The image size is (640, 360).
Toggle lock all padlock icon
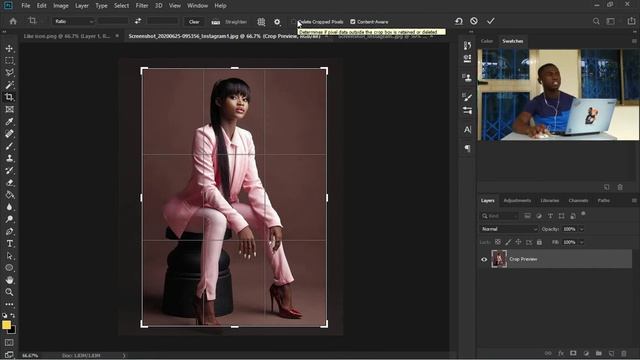coord(539,242)
